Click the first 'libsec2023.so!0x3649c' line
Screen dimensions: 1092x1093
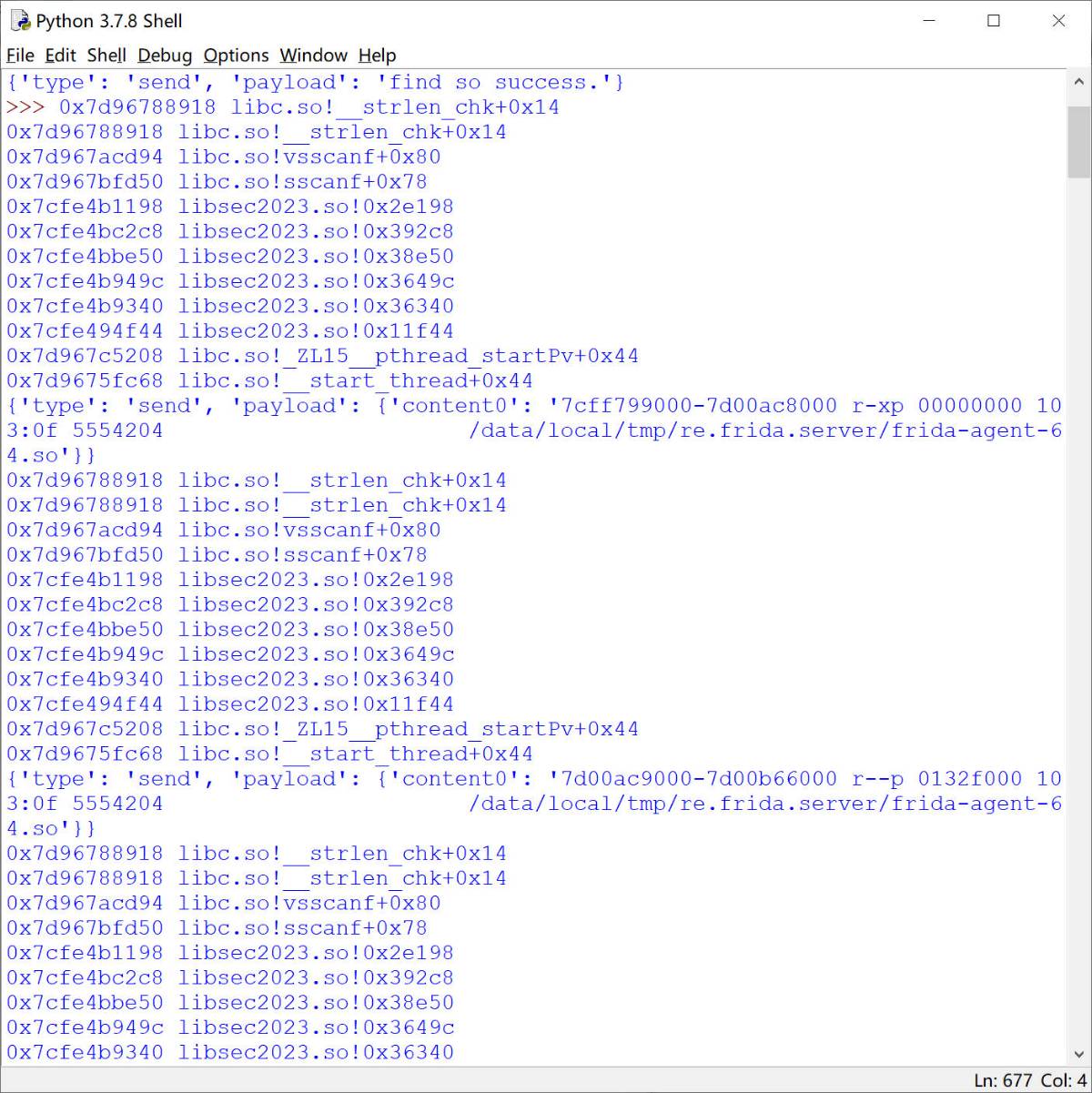(x=230, y=281)
